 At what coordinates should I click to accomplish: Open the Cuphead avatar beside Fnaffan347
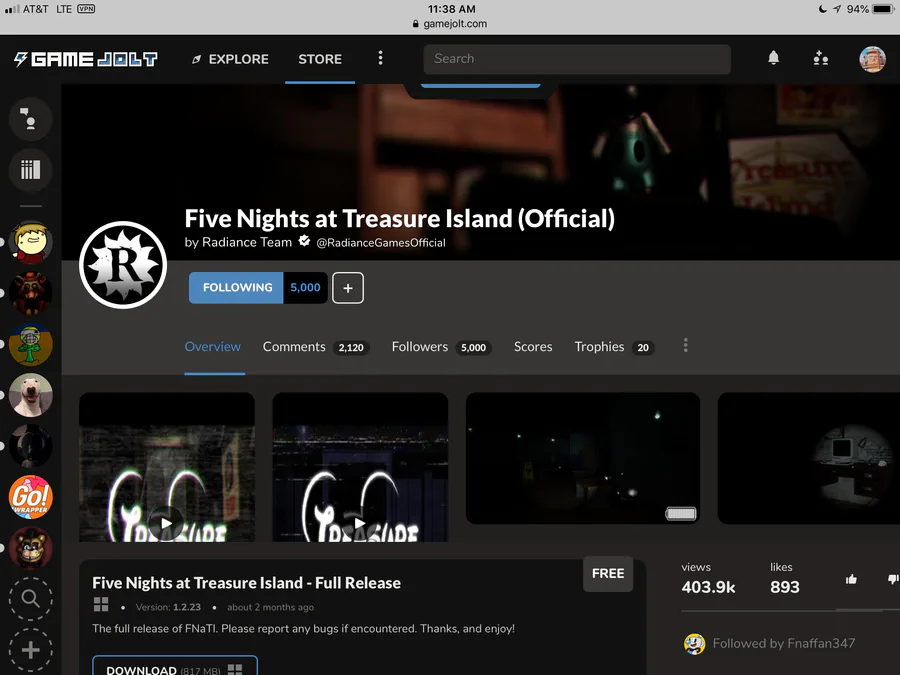click(695, 644)
